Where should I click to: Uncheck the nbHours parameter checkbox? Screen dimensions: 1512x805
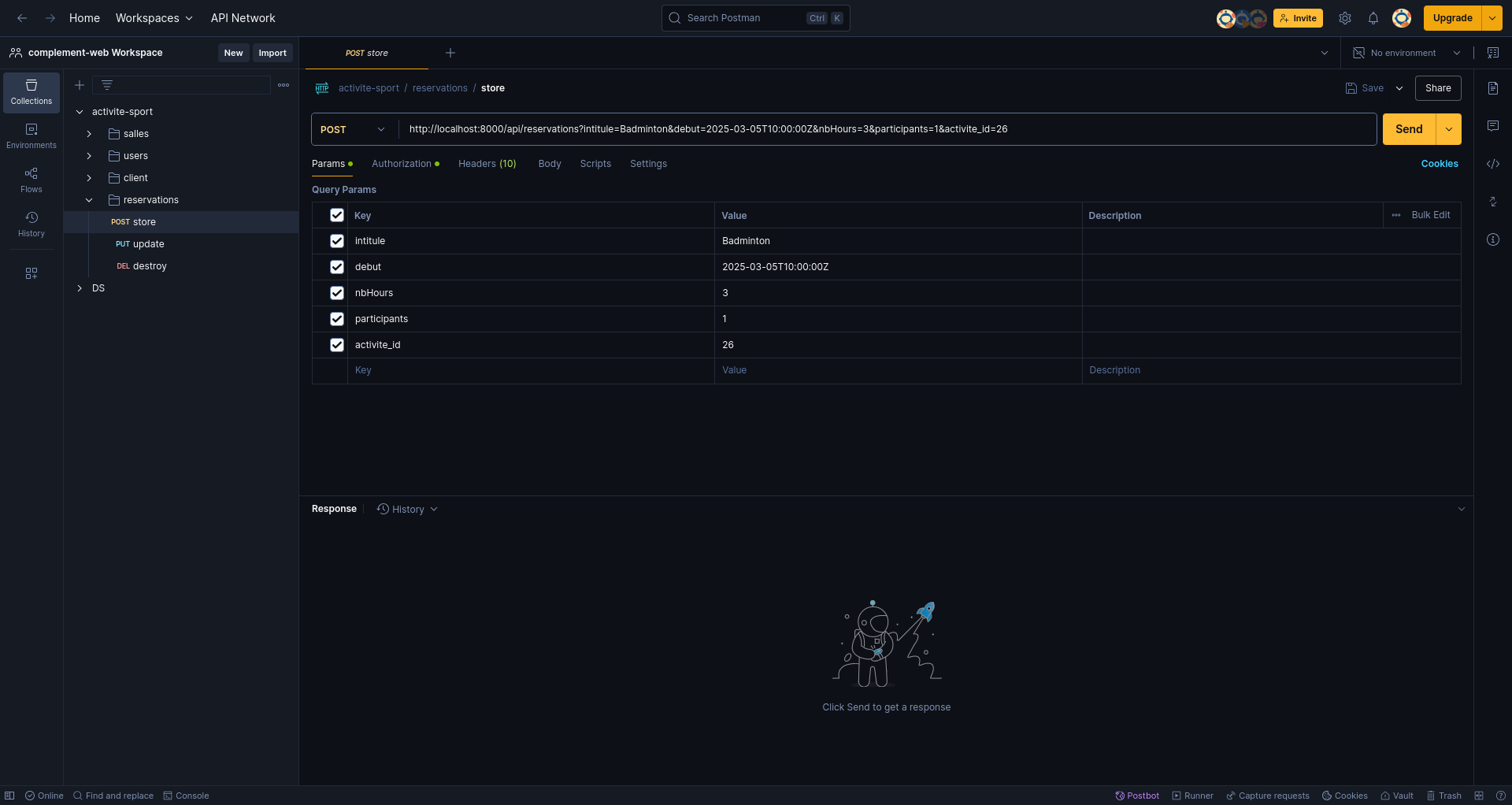[x=337, y=293]
